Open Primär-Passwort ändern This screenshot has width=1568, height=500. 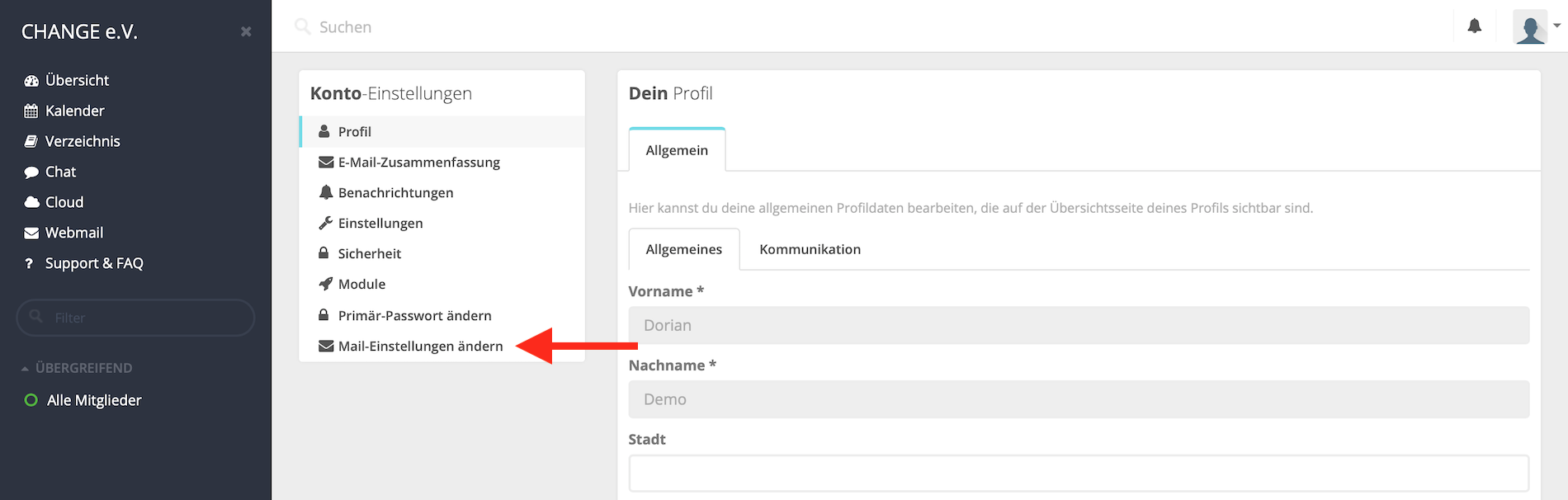point(414,315)
